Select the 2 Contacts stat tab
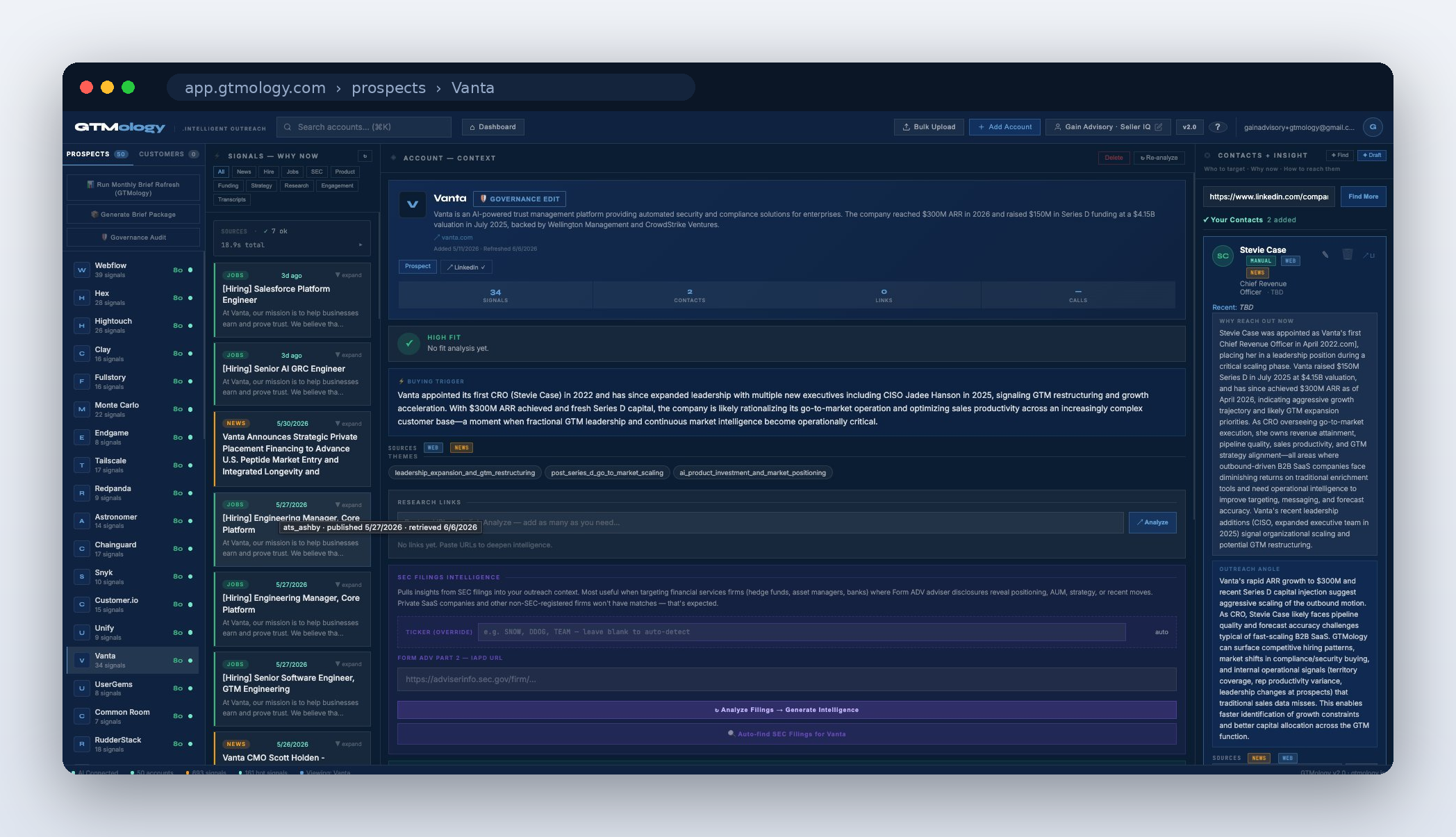 [689, 295]
